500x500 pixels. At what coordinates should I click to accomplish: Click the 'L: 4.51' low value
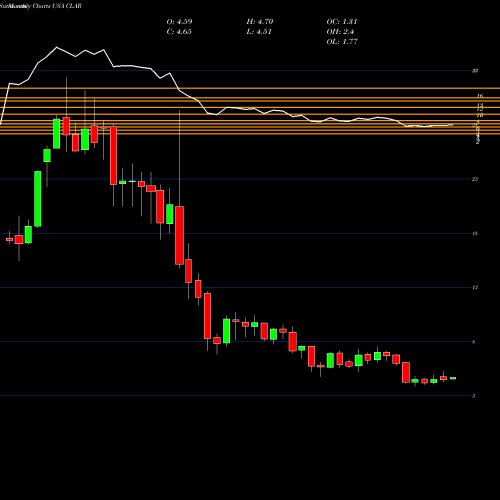259,32
